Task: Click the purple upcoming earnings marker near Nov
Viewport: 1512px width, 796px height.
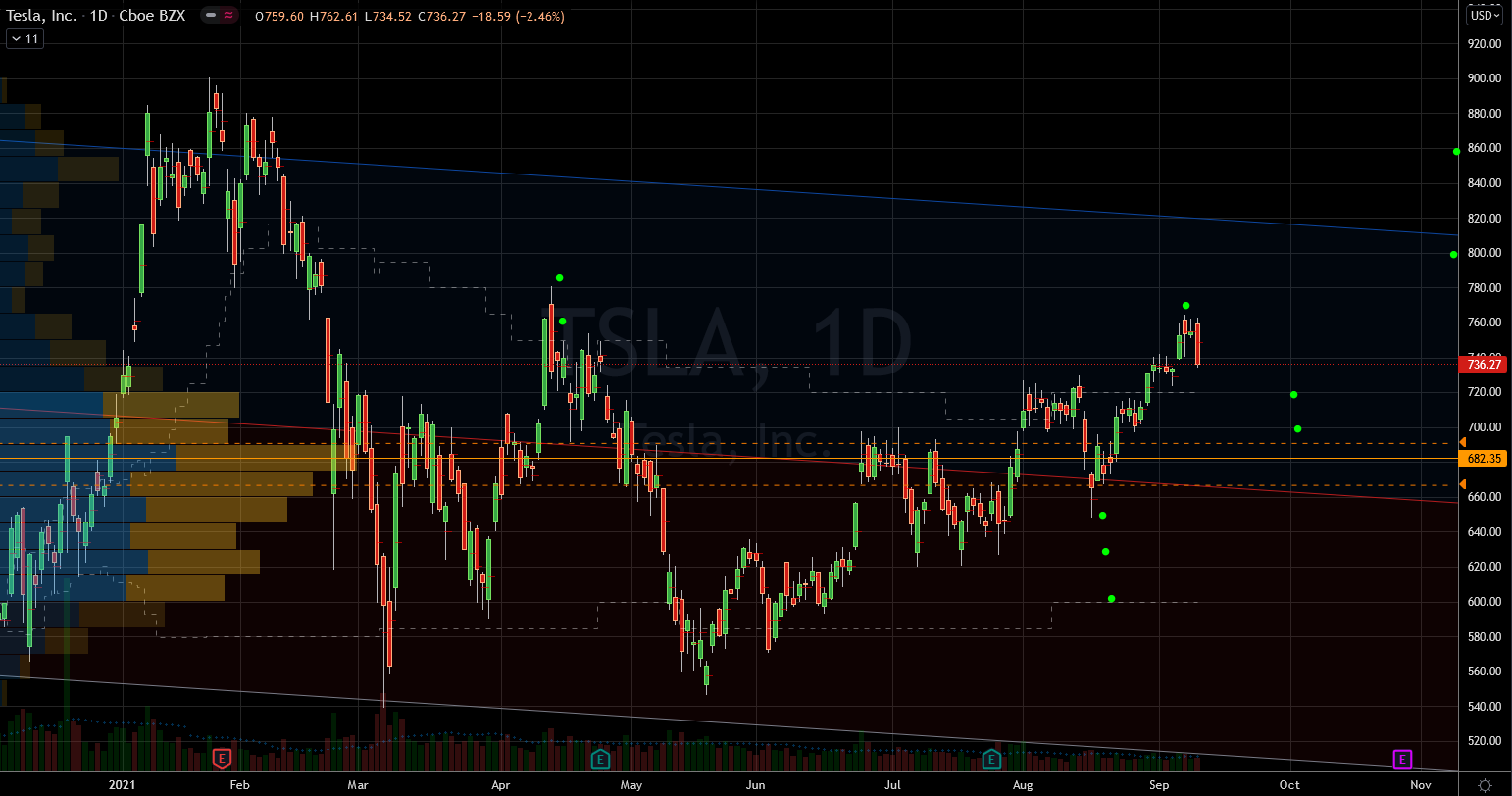Action: tap(1402, 759)
